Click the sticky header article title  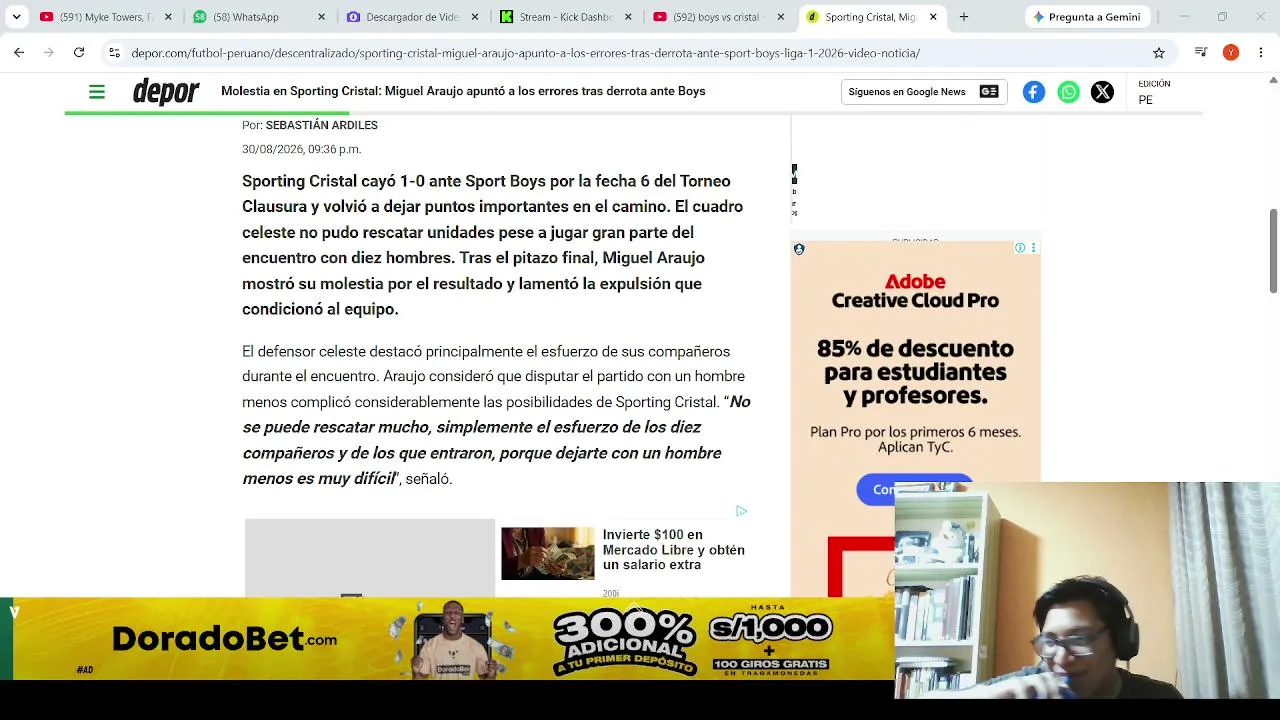coord(463,91)
